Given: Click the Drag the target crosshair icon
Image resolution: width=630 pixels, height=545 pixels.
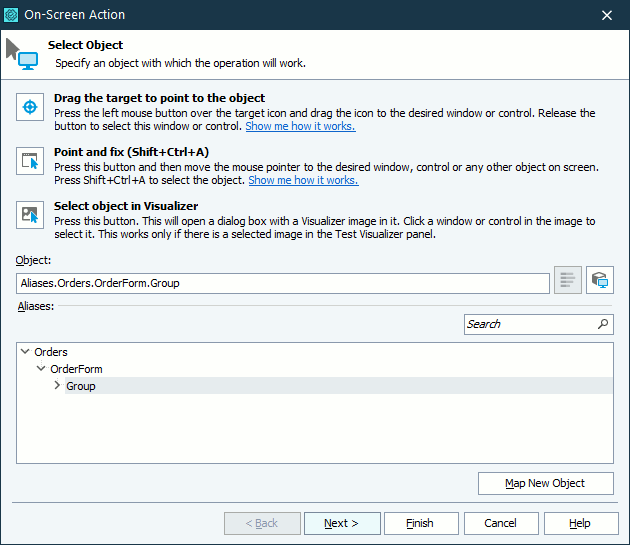Looking at the screenshot, I should (31, 107).
